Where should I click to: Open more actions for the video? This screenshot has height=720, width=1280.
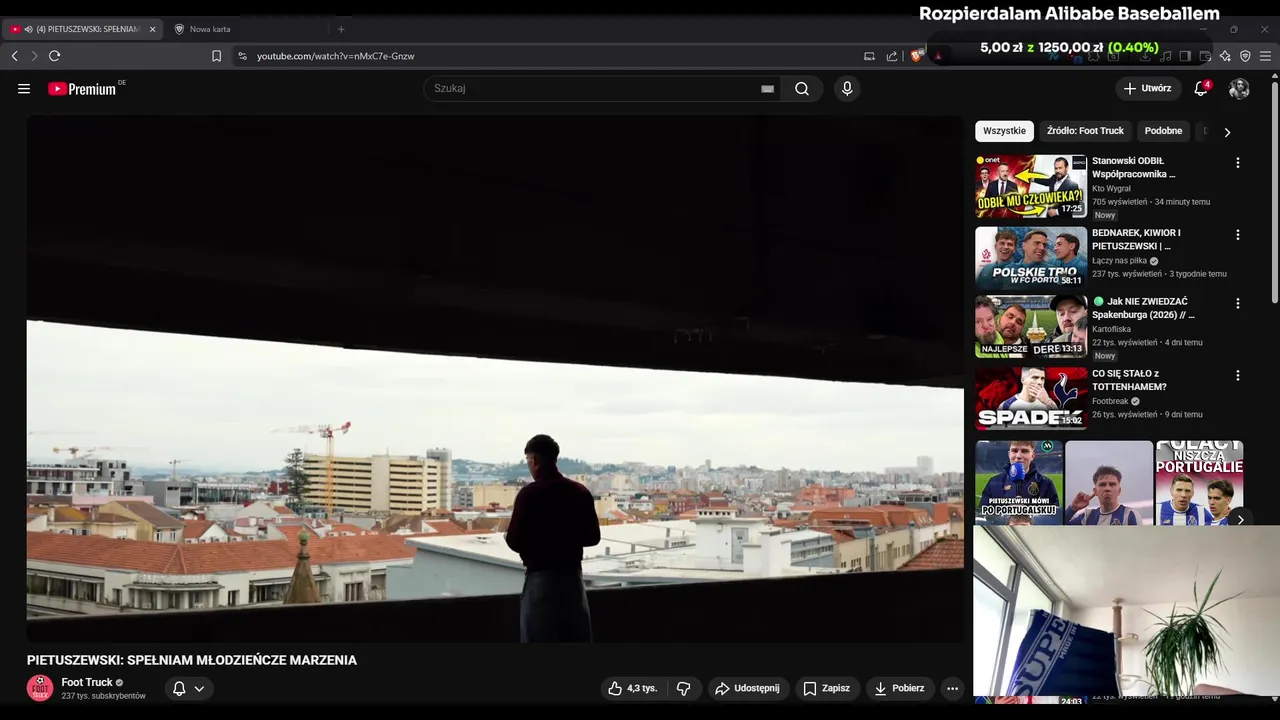click(952, 688)
